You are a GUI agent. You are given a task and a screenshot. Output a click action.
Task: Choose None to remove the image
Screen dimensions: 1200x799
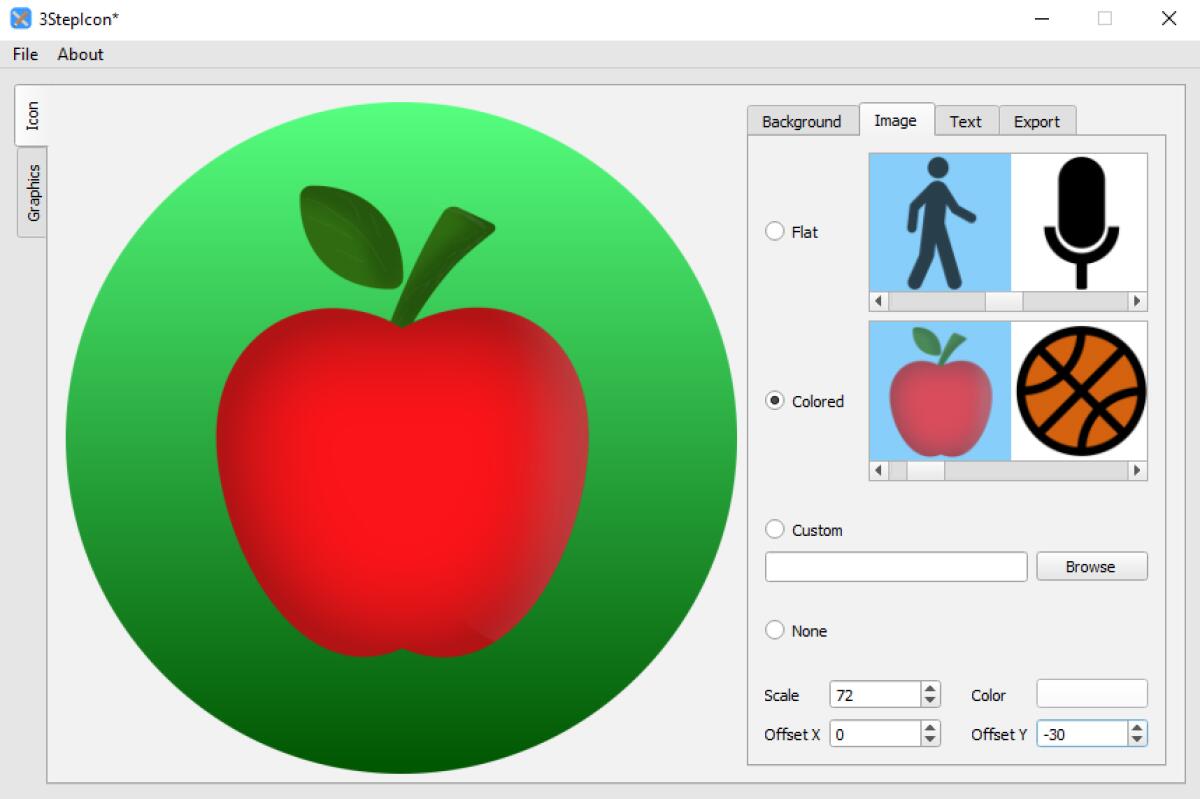[774, 630]
